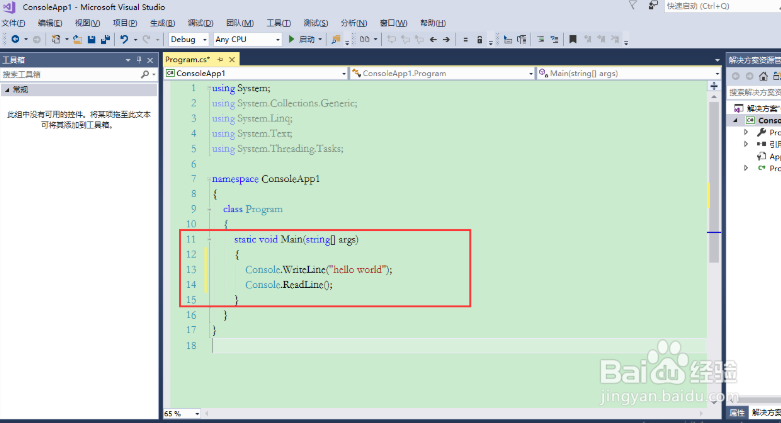Open the 窗口(W) menu
The height and width of the screenshot is (423, 781).
pos(393,23)
